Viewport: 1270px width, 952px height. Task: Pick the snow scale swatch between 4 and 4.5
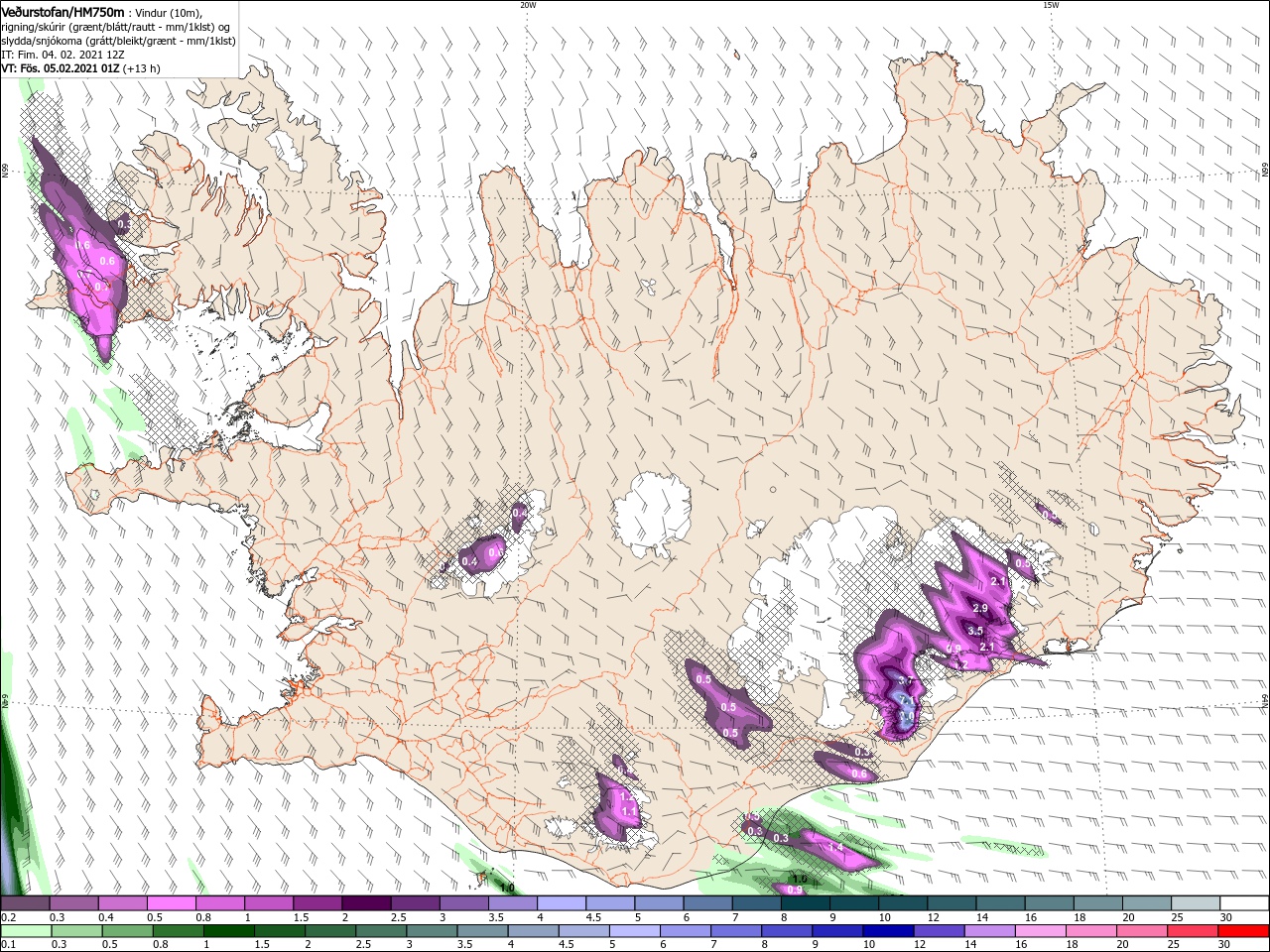[x=562, y=903]
